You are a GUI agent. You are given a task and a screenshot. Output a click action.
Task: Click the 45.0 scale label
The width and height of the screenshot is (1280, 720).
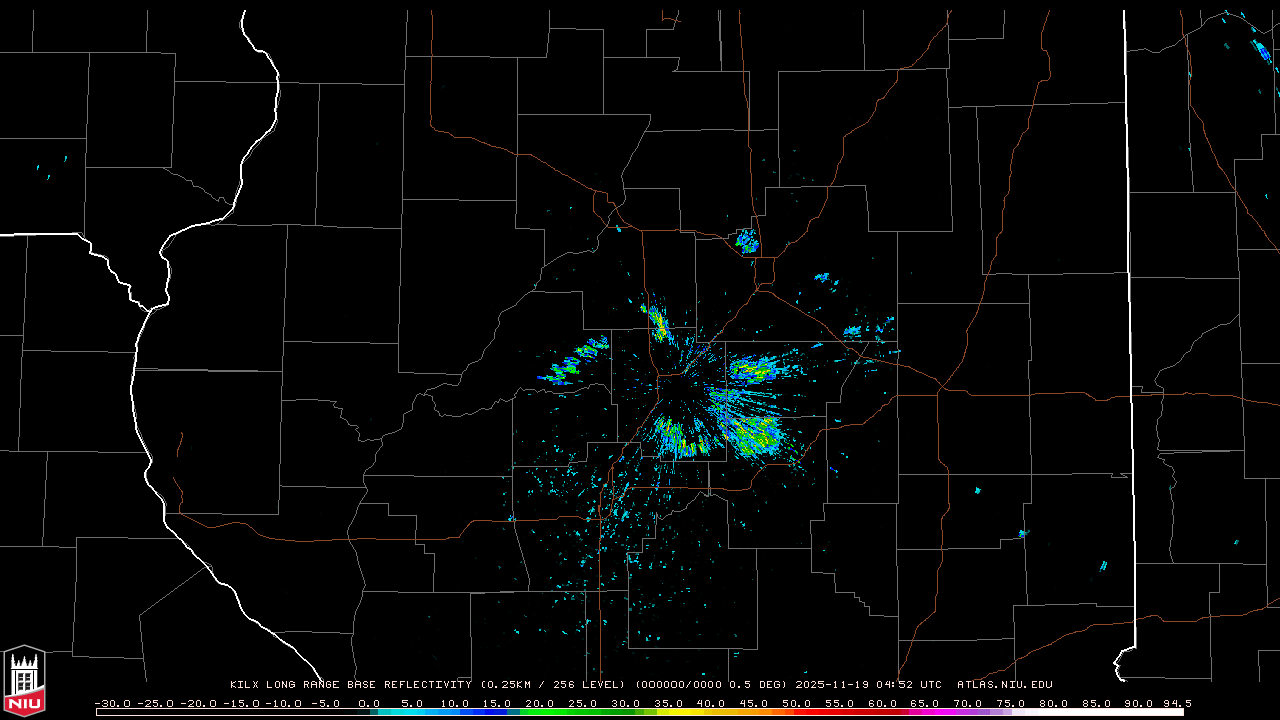point(755,703)
